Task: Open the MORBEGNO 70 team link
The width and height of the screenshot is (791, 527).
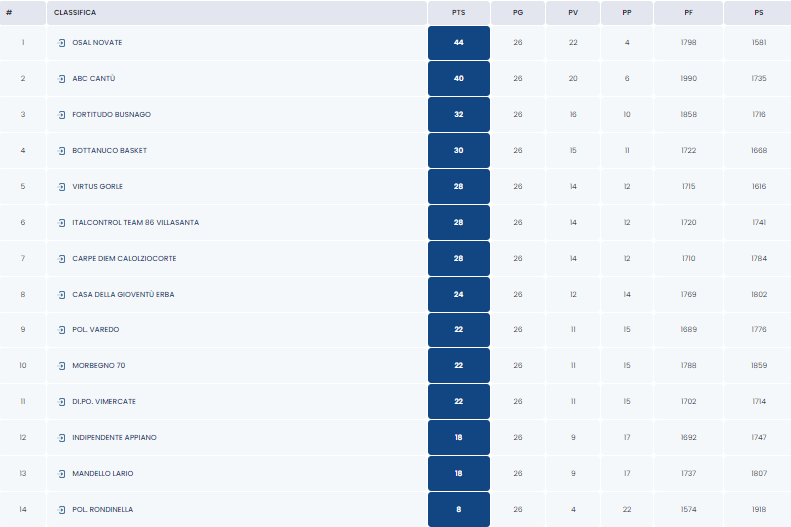Action: [x=99, y=365]
